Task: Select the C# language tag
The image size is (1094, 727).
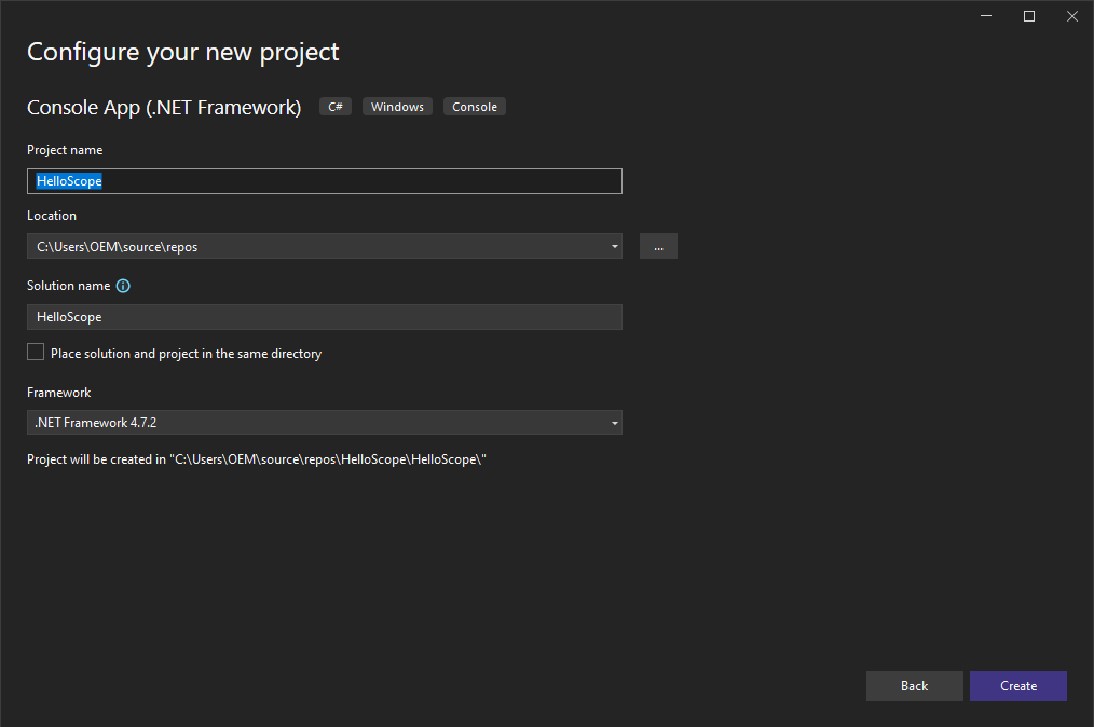Action: 335,106
